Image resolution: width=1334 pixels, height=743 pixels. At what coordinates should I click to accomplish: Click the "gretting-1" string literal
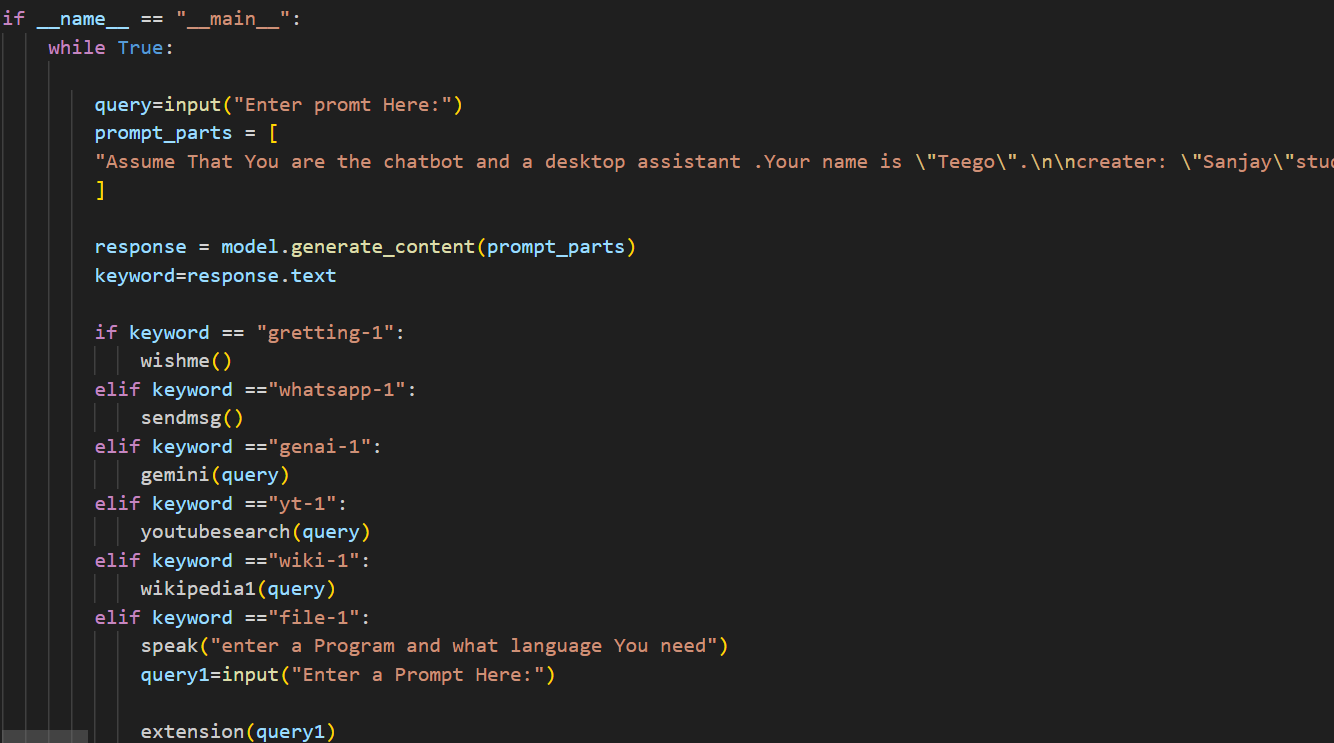click(x=325, y=333)
